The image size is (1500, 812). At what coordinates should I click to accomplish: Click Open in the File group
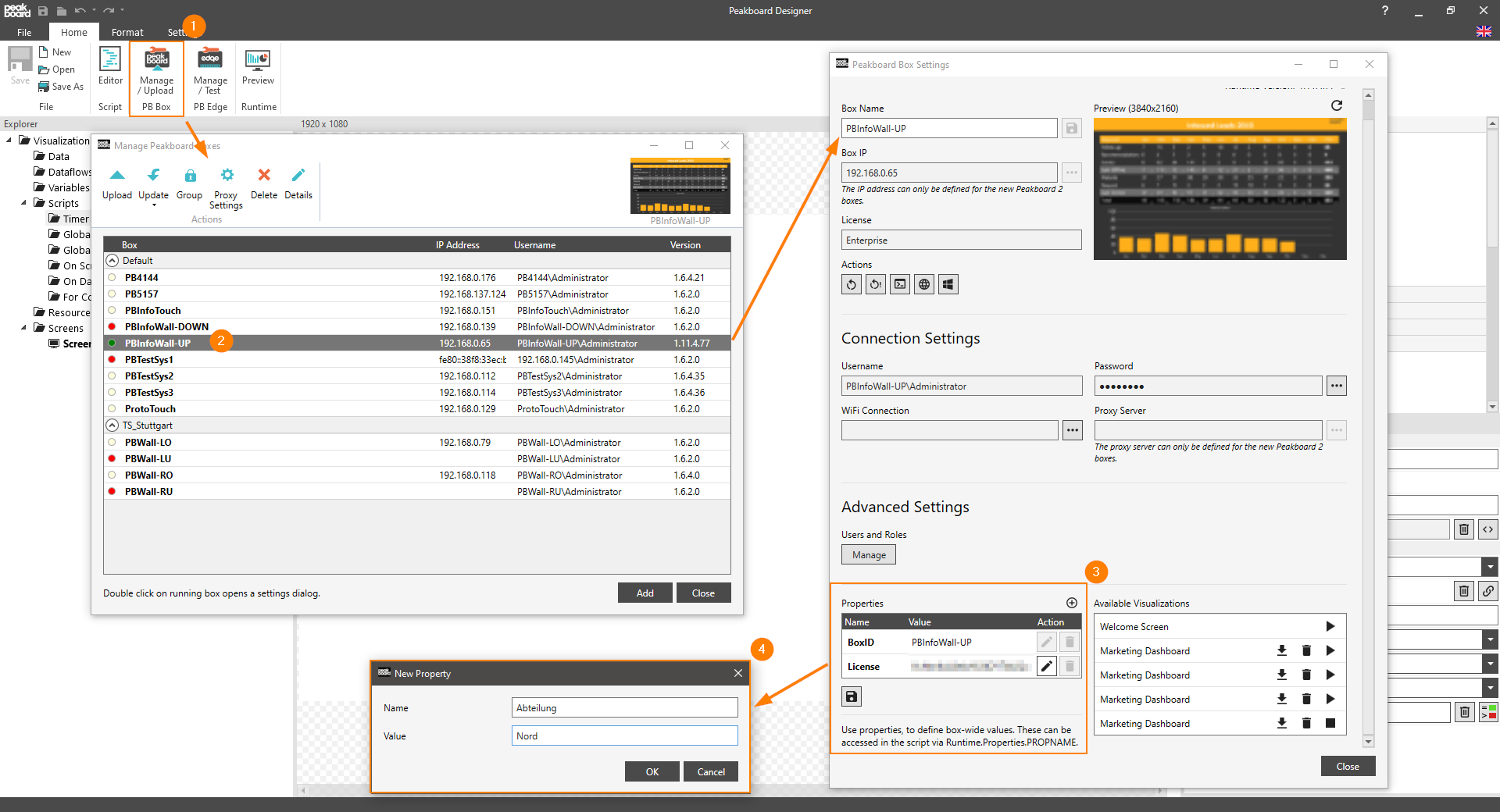click(56, 69)
